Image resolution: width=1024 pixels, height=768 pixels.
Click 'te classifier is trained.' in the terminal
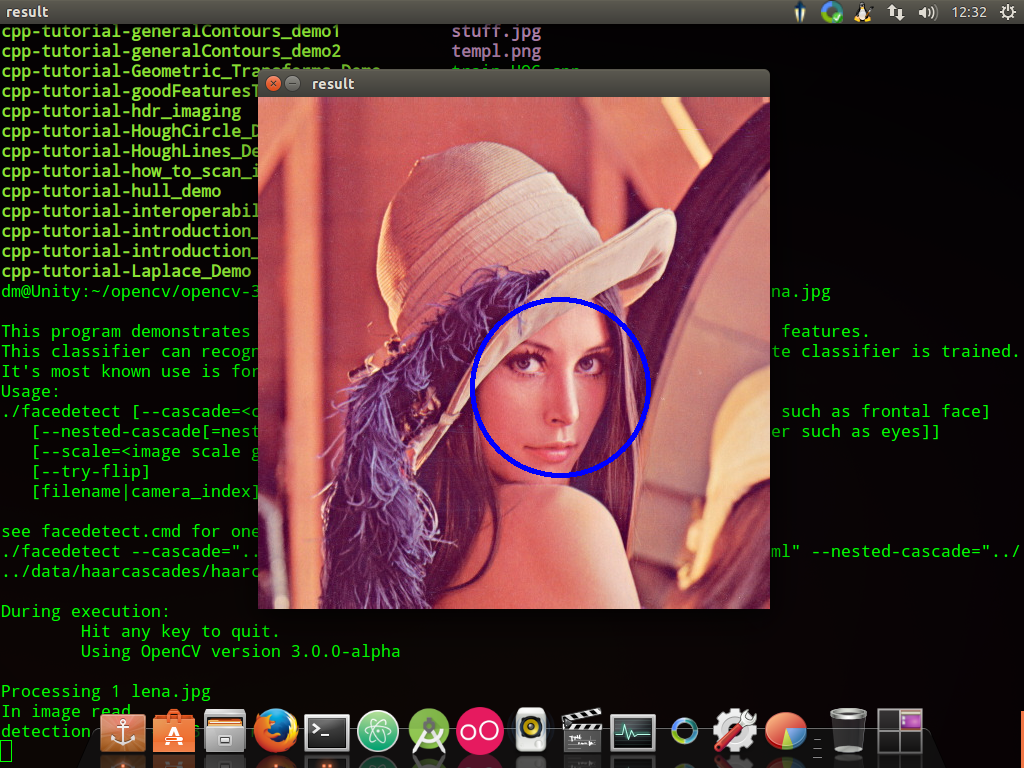[895, 352]
